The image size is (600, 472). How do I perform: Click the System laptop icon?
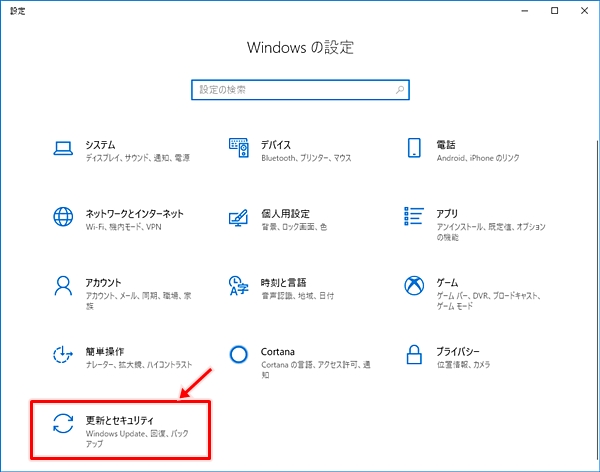click(x=63, y=149)
